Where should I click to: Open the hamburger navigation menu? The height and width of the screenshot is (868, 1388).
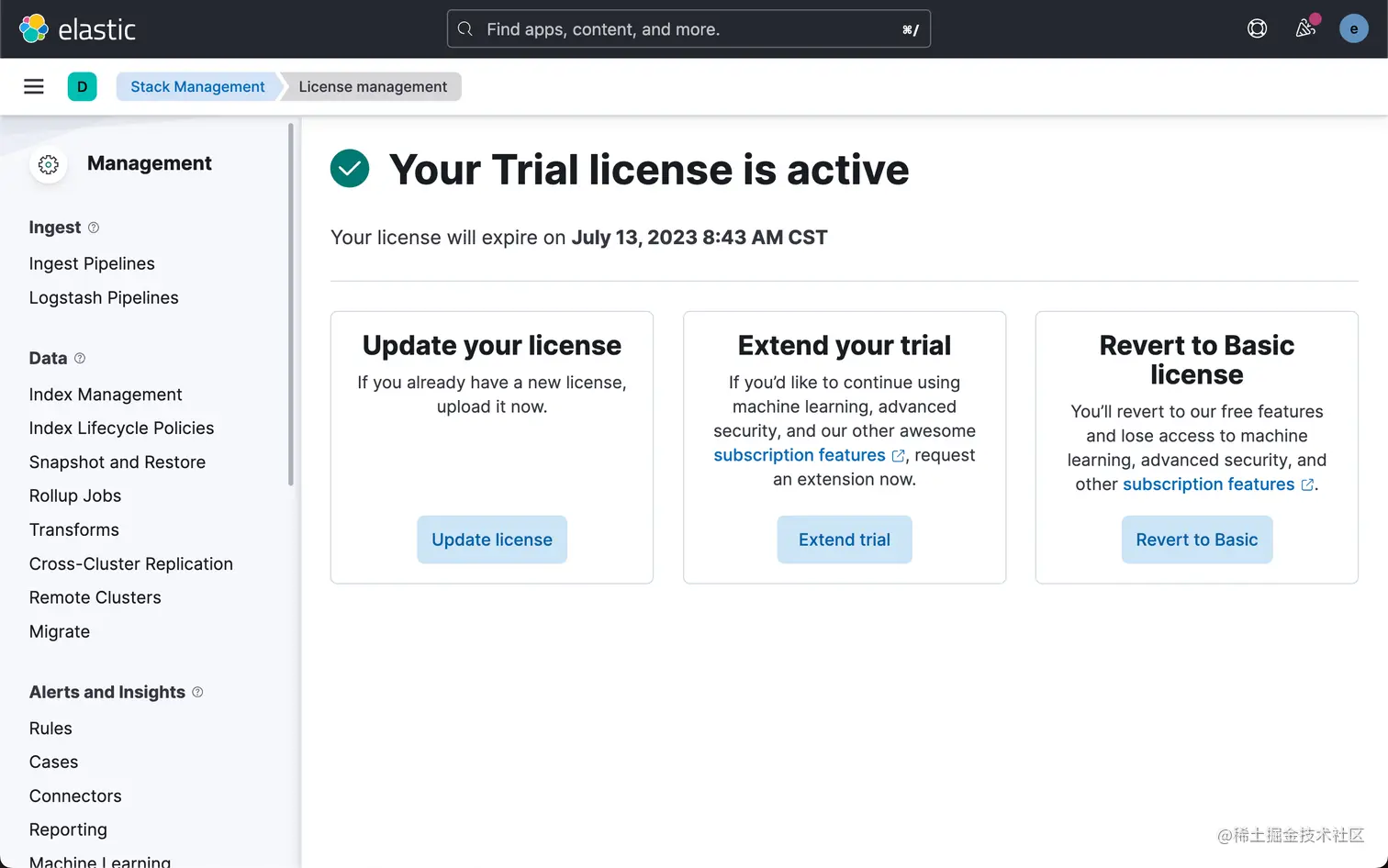click(34, 86)
